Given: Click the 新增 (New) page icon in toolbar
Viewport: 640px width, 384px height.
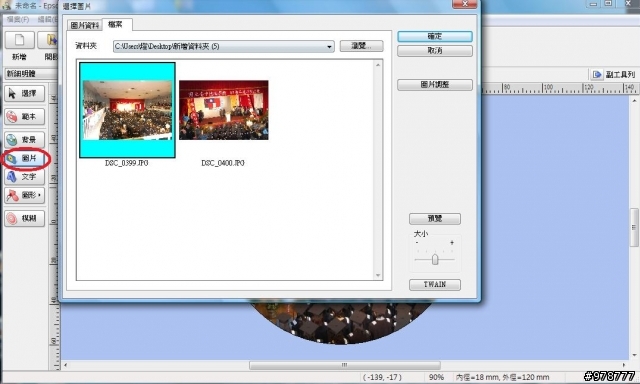Looking at the screenshot, I should click(19, 40).
